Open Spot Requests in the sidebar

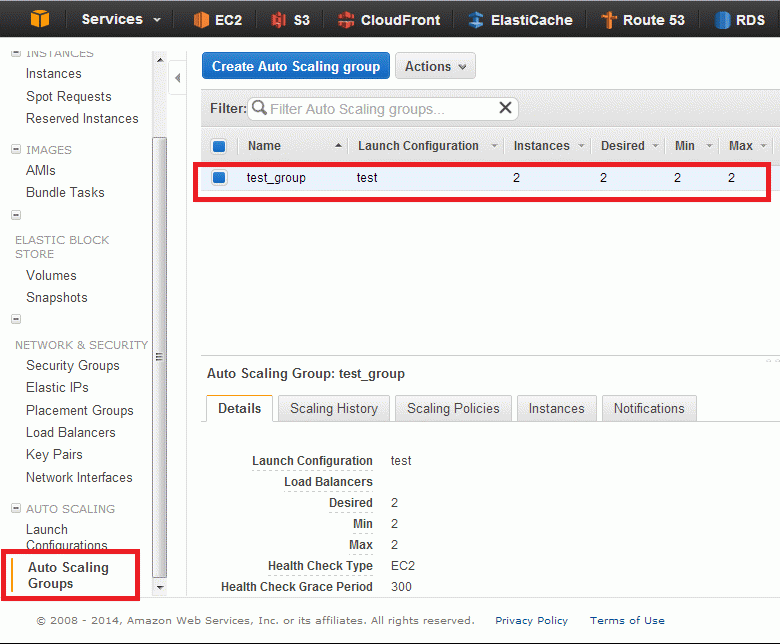[x=69, y=96]
